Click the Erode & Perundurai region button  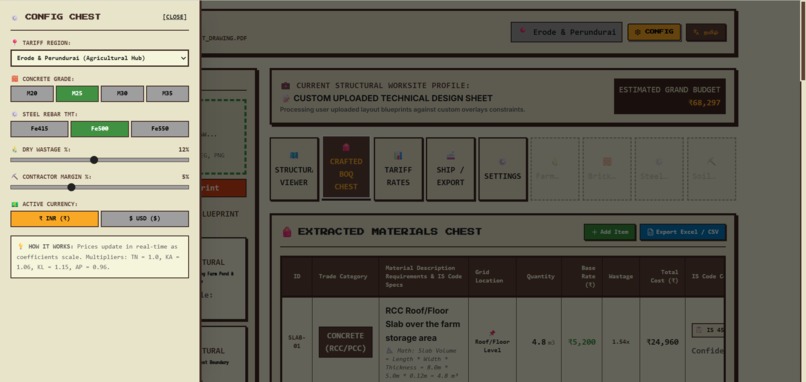566,32
